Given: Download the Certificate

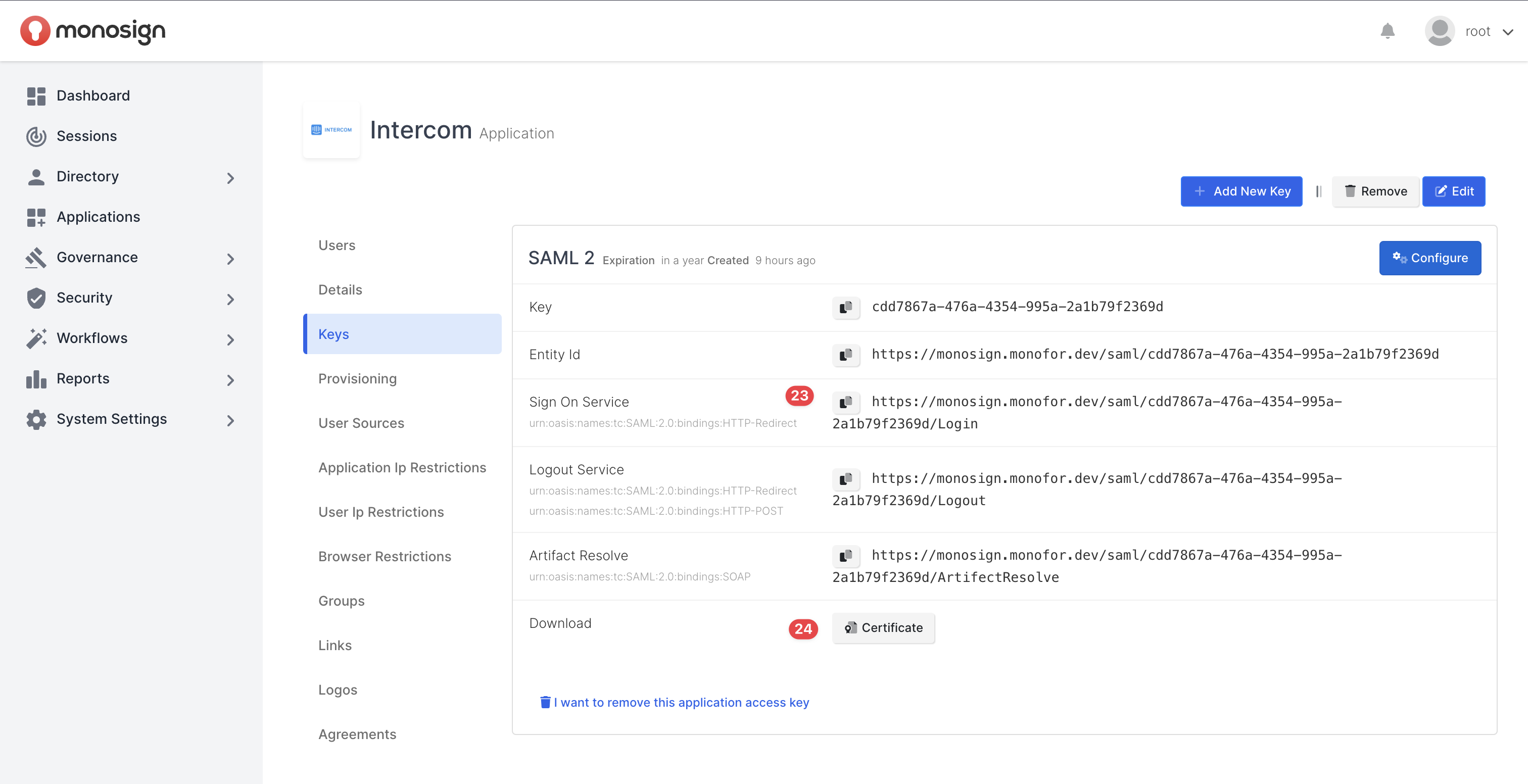Looking at the screenshot, I should point(883,627).
